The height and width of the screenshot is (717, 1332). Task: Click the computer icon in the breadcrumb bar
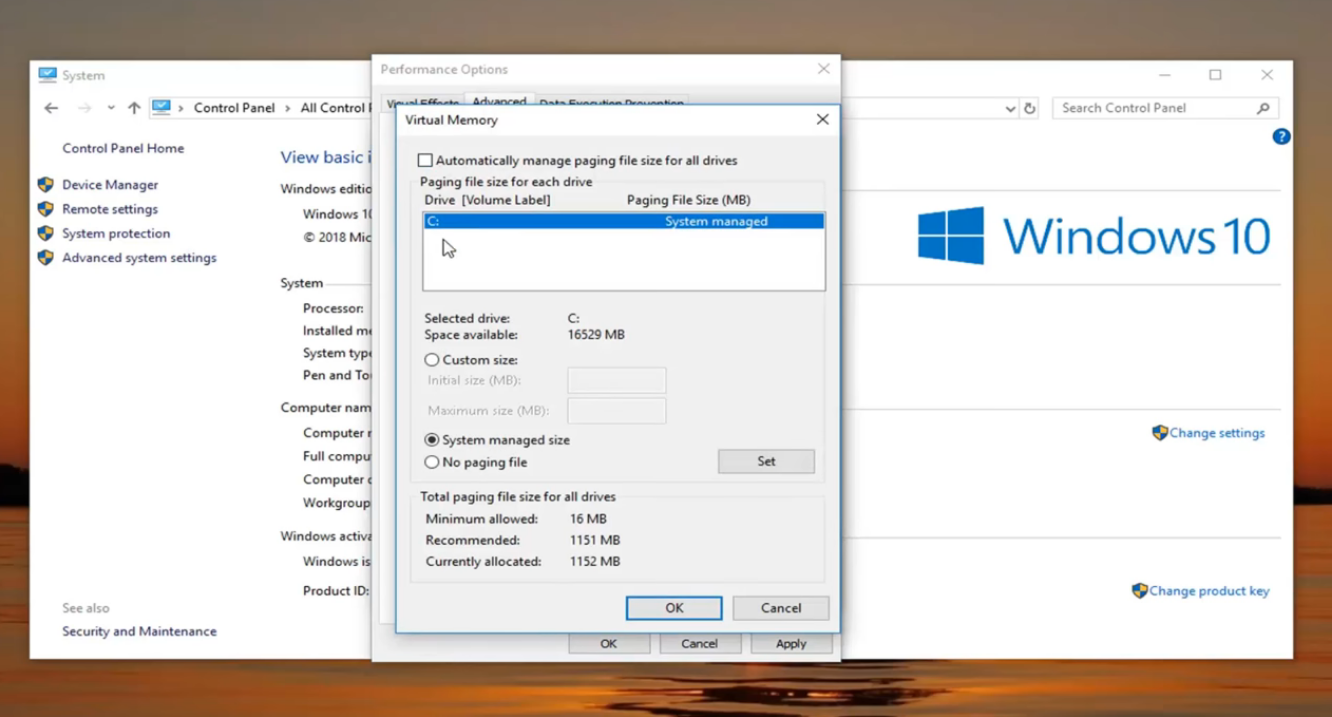pyautogui.click(x=163, y=107)
